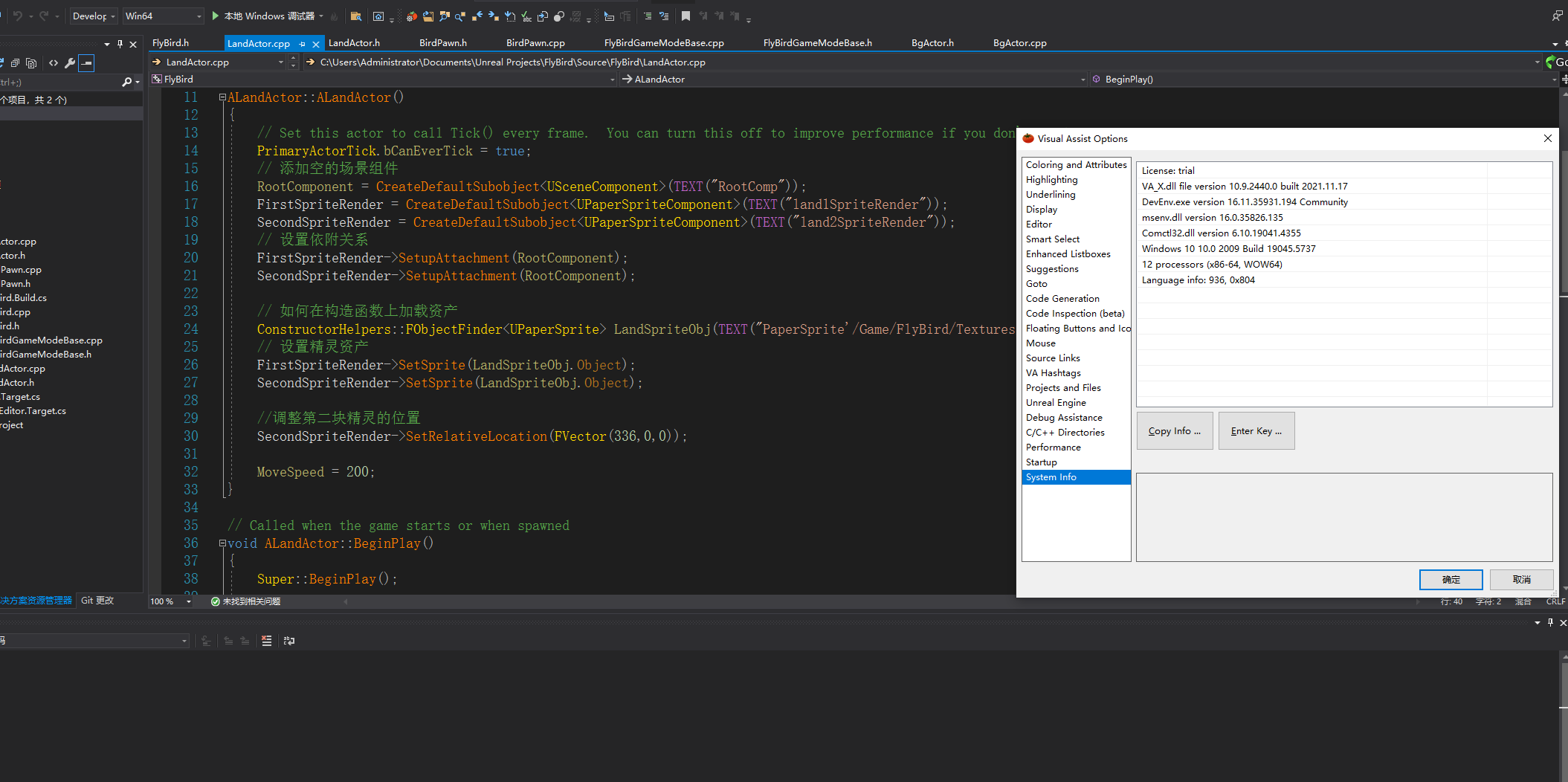The image size is (1568, 782).
Task: Click the Enter Key button
Action: pyautogui.click(x=1256, y=431)
